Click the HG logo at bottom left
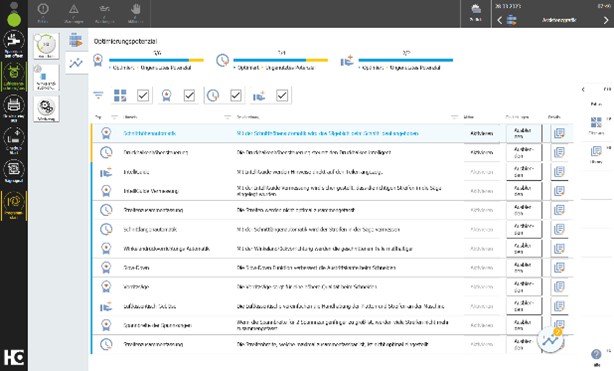This screenshot has width=614, height=371. tap(14, 357)
